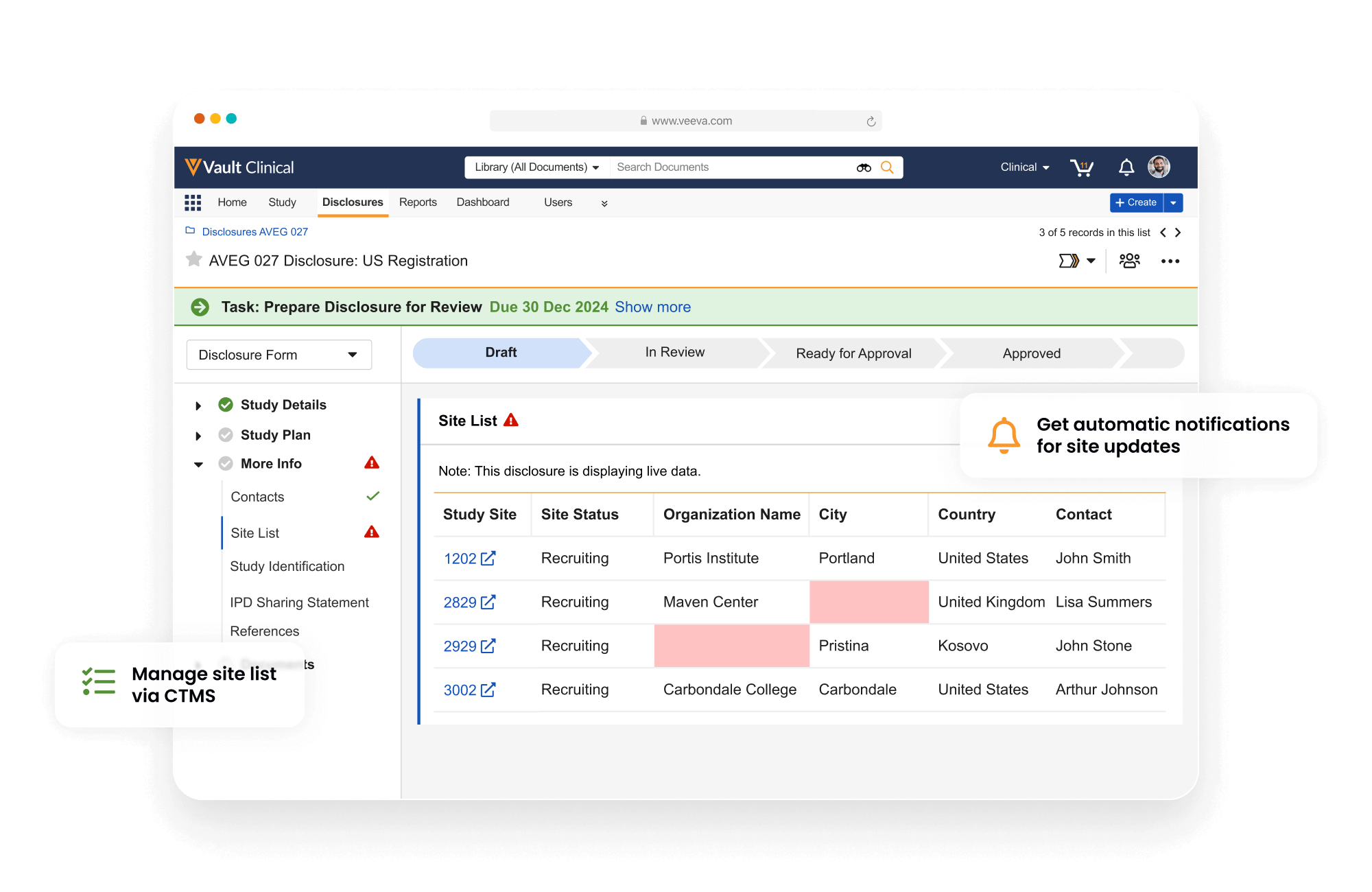Viewport: 1372px width, 892px height.
Task: Open the notifications bell in header
Action: [x=1126, y=167]
